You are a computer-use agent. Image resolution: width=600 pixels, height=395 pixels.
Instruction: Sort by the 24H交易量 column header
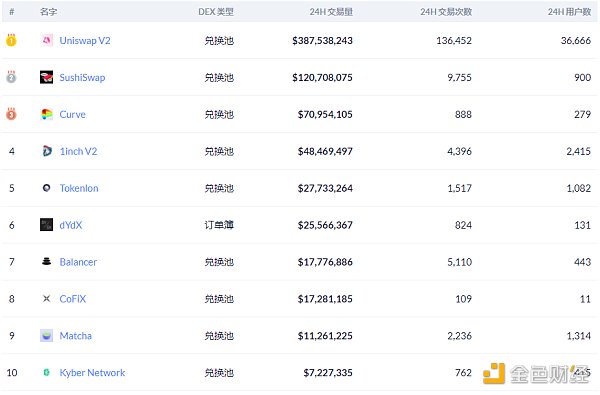tap(331, 12)
